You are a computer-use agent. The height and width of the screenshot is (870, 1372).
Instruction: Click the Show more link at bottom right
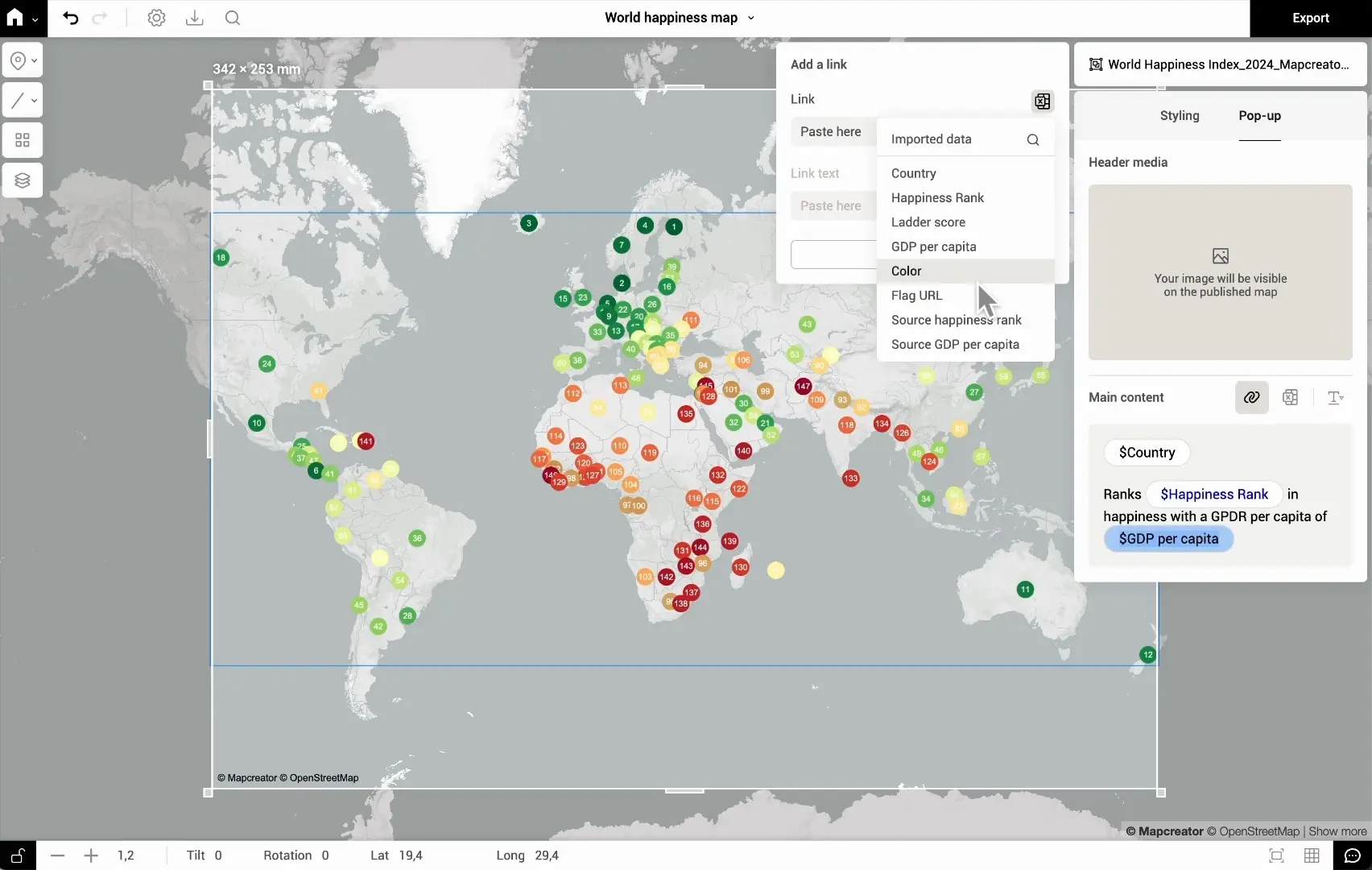1337,831
